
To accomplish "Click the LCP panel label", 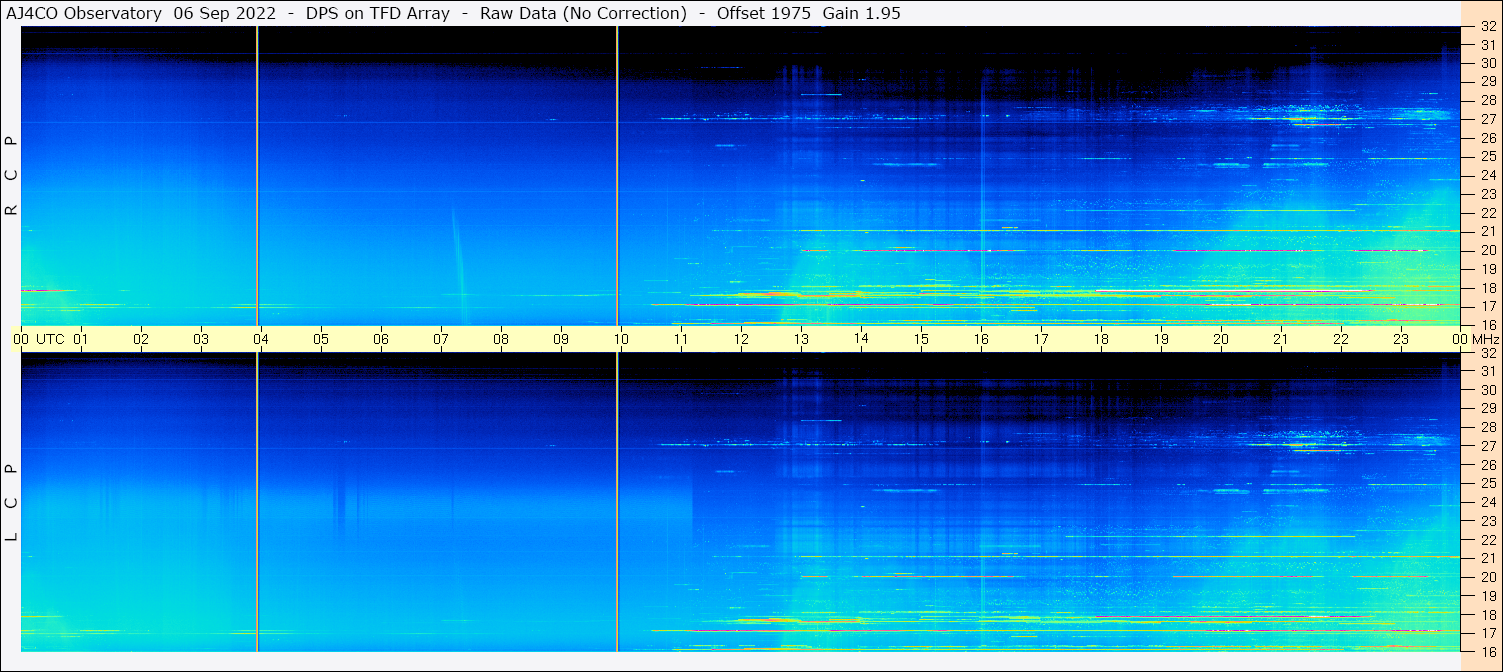I will [12, 503].
